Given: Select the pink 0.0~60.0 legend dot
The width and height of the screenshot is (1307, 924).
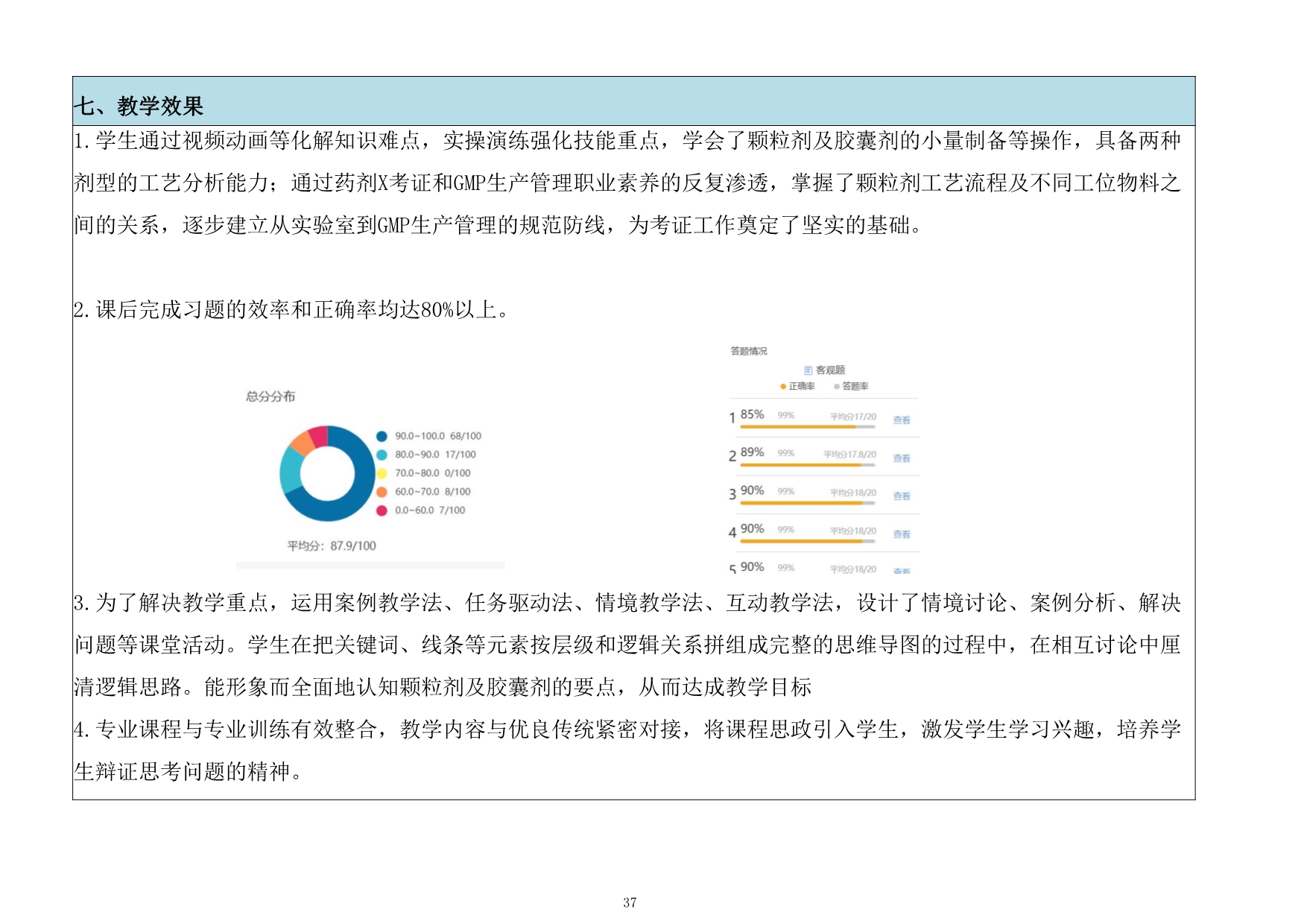Looking at the screenshot, I should click(382, 511).
